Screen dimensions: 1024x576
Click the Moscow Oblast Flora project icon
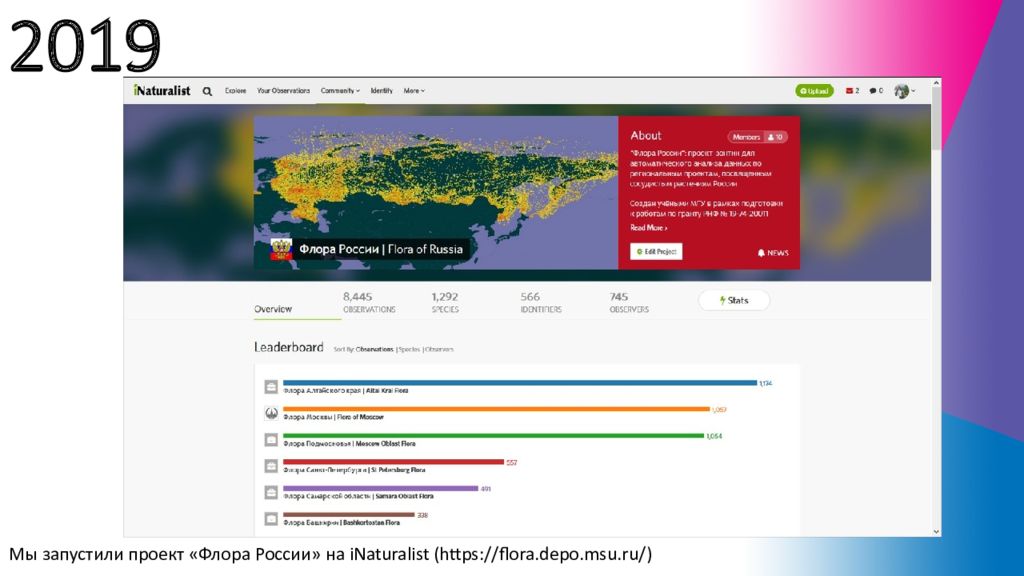(271, 440)
